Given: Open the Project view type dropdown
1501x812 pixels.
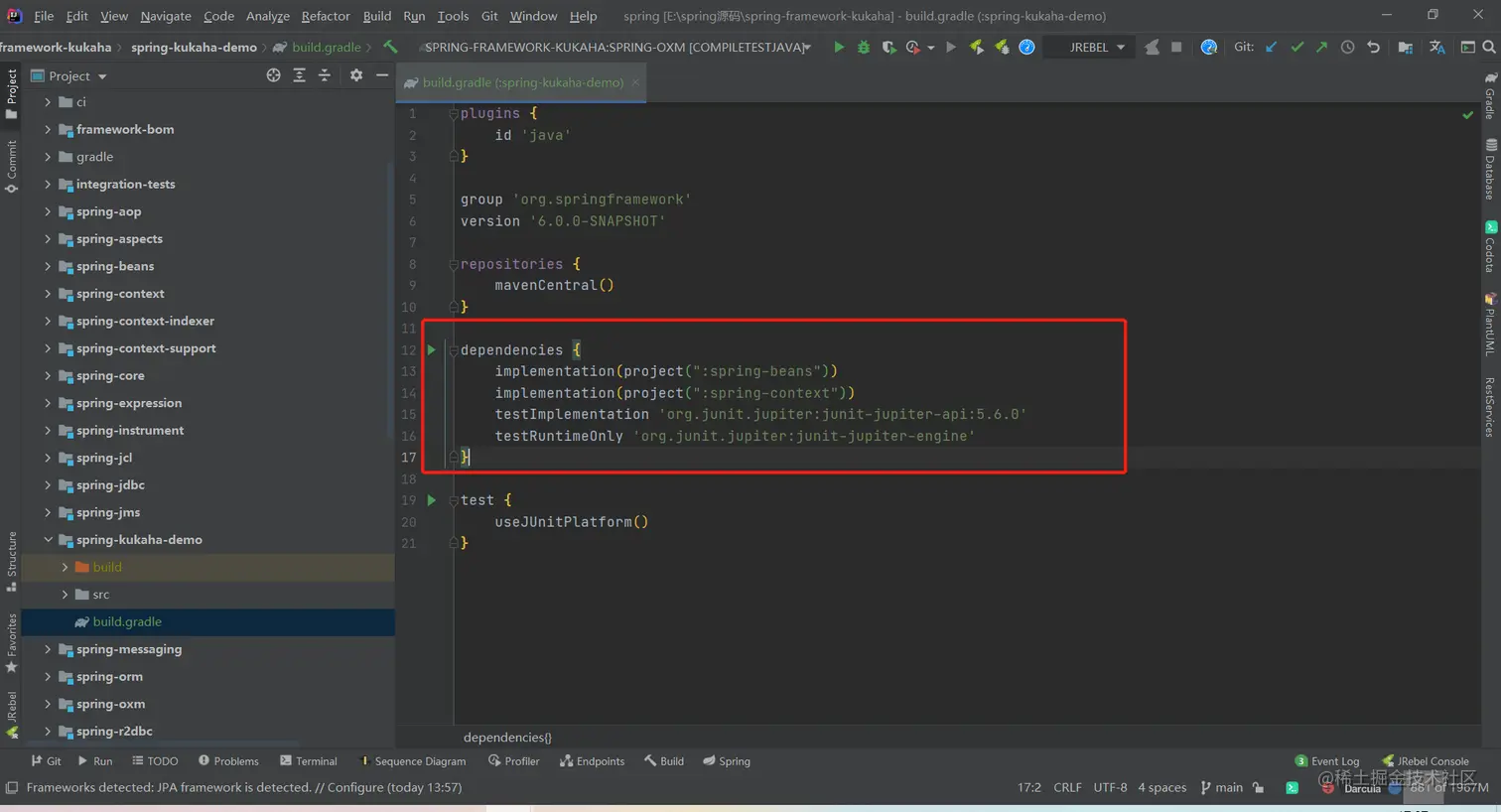Looking at the screenshot, I should (69, 75).
